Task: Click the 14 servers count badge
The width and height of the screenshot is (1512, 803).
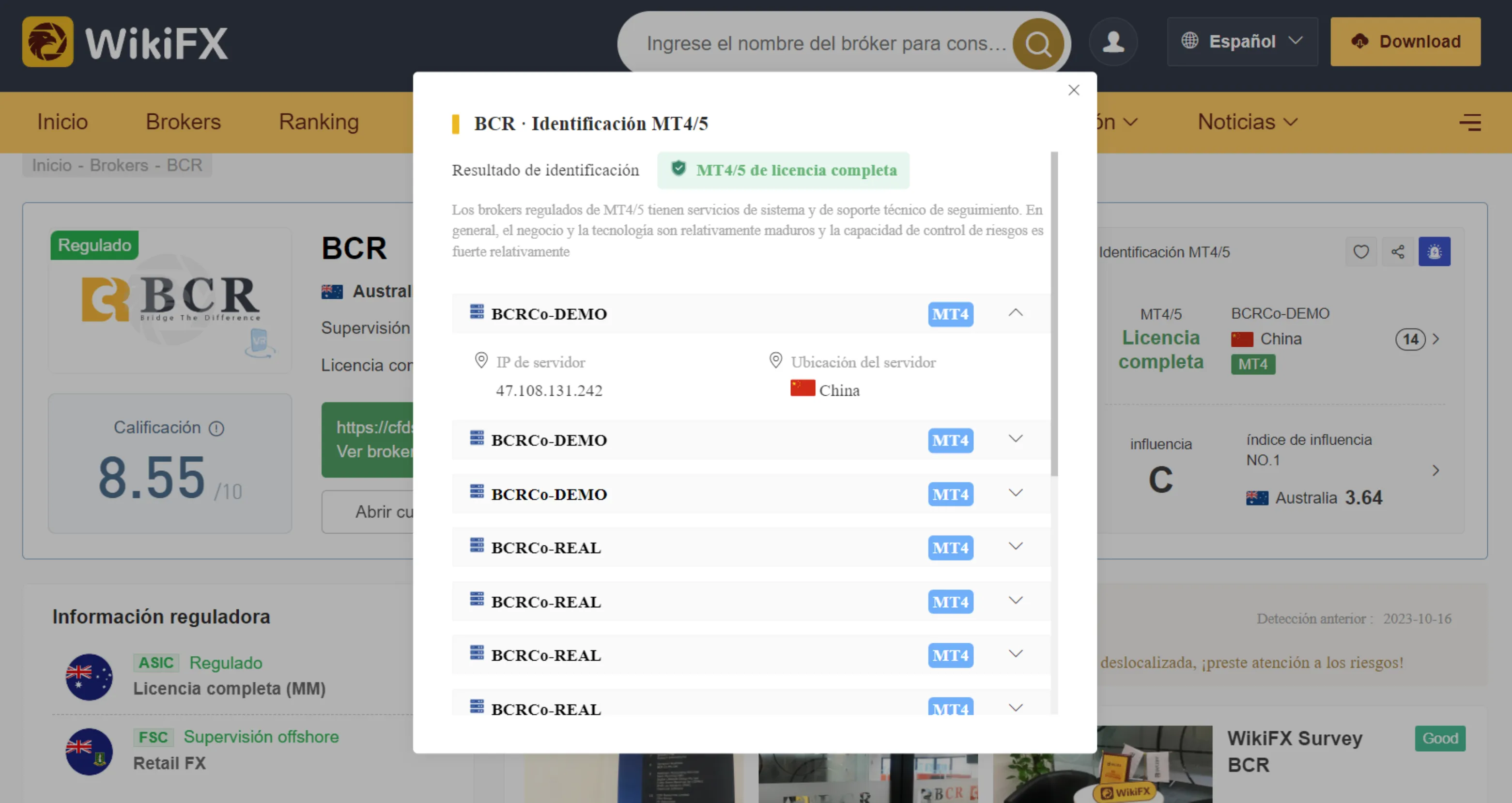Action: [x=1410, y=340]
